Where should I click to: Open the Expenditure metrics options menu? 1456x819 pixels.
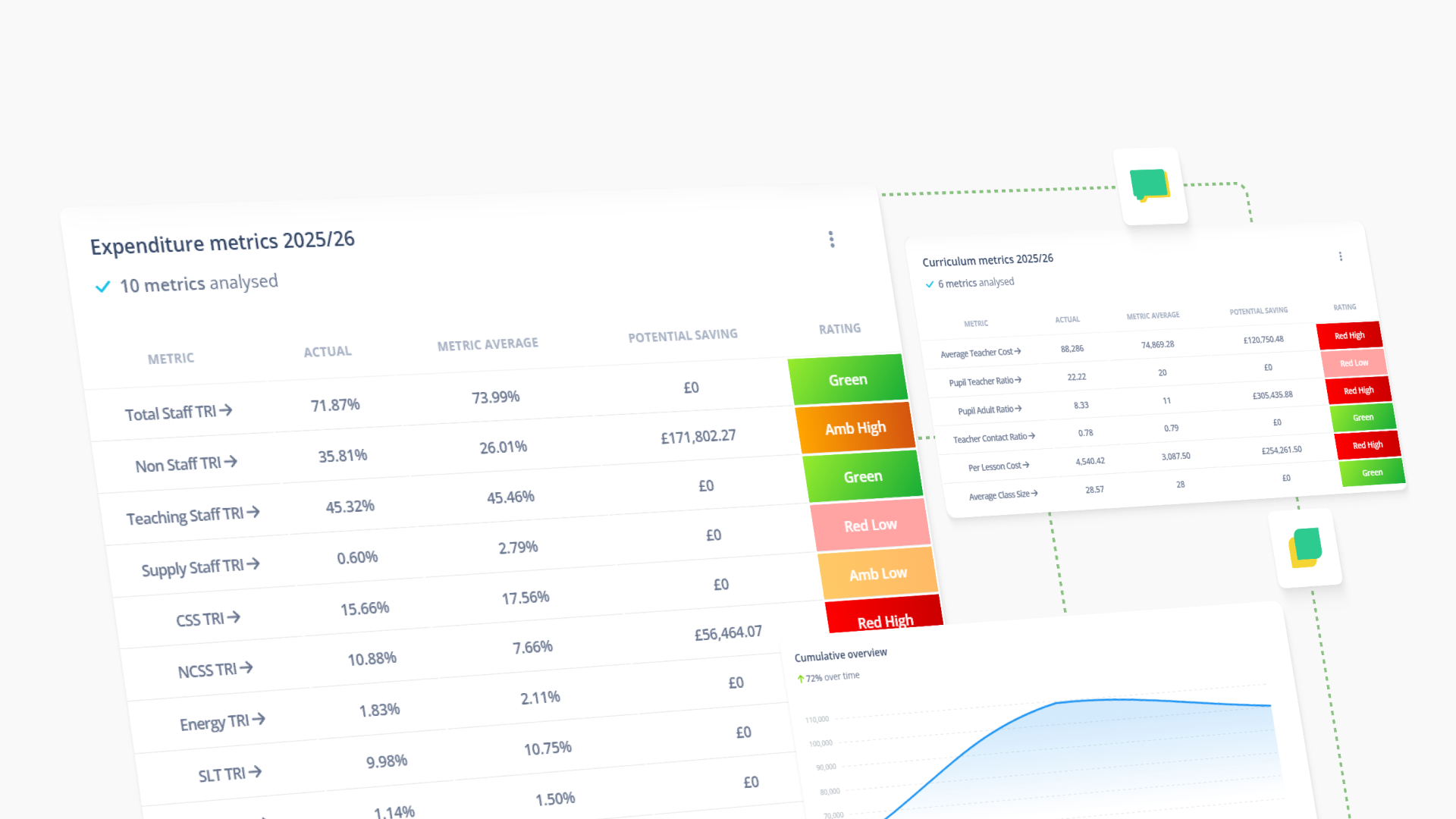(x=832, y=240)
